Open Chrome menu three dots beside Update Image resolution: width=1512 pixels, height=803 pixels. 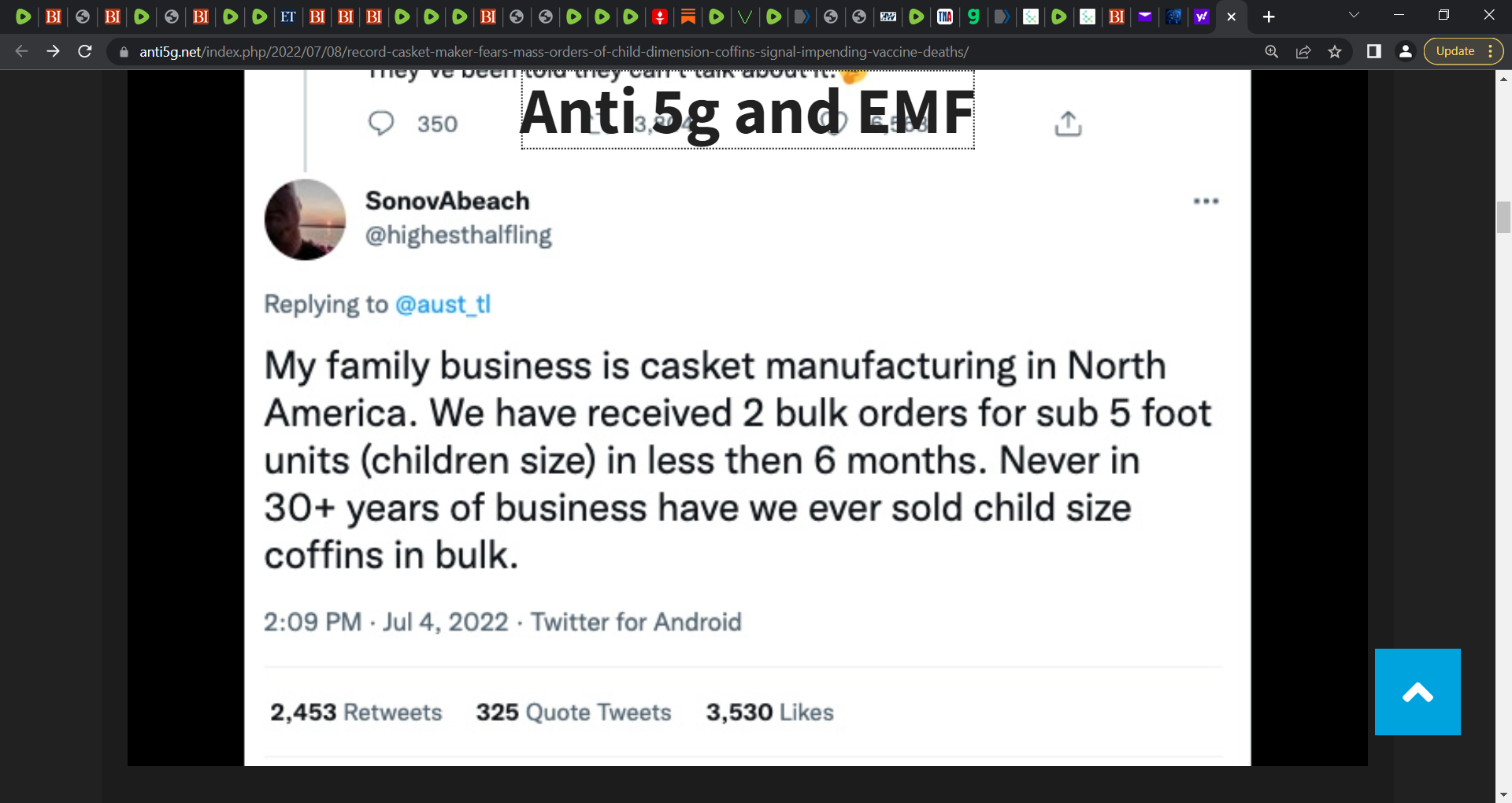pos(1491,51)
